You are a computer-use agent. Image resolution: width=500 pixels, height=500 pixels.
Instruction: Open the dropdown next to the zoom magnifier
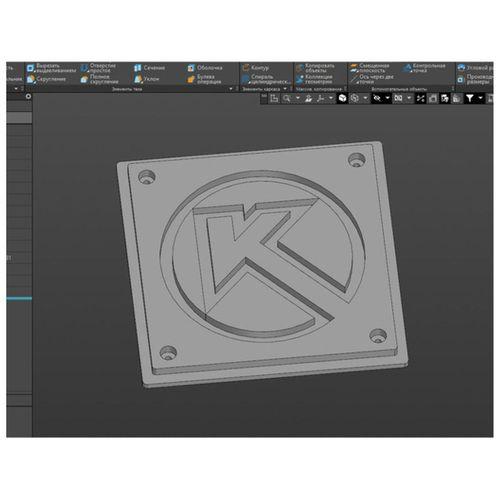[298, 98]
